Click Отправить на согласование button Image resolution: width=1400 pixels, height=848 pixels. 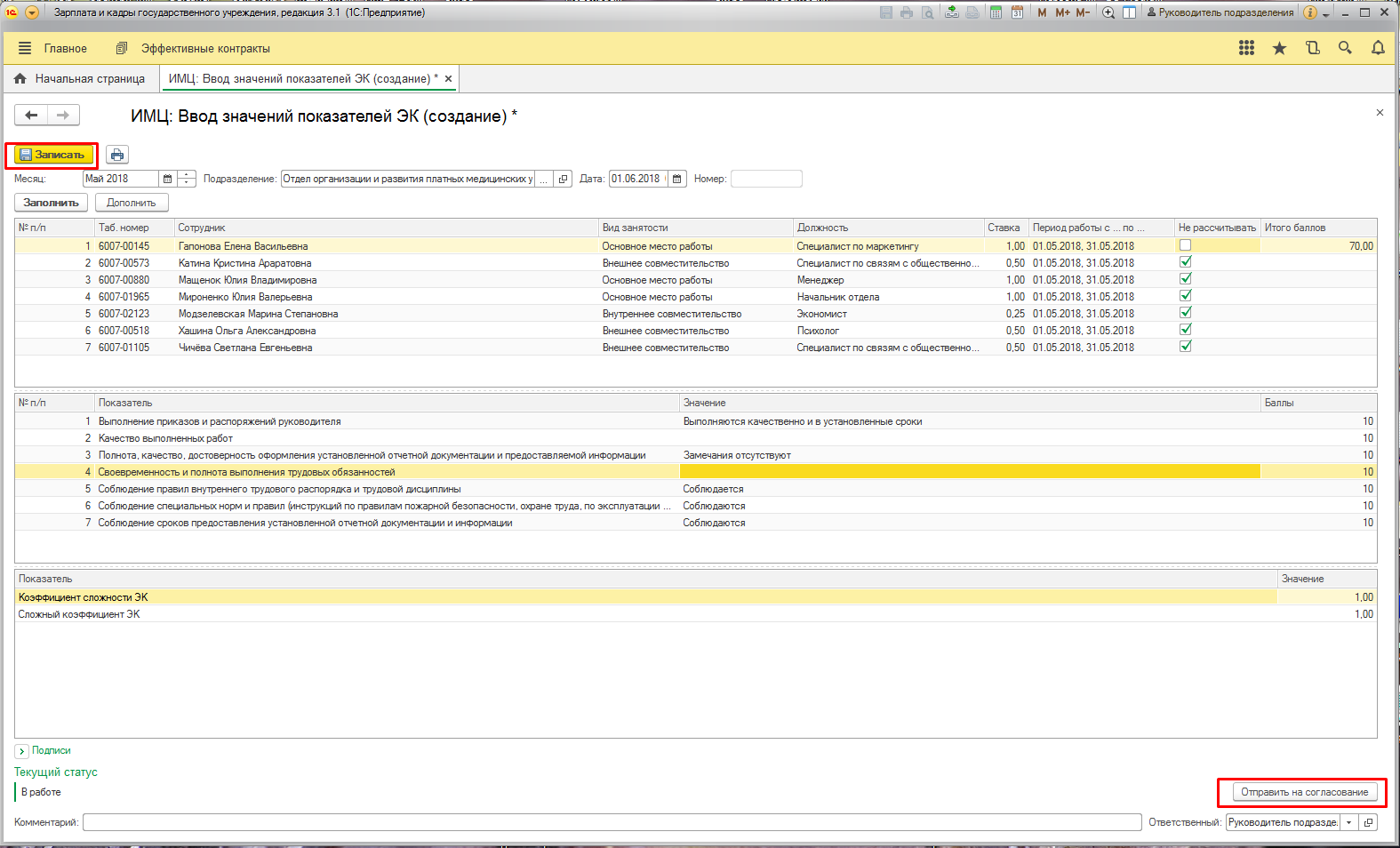(1304, 792)
